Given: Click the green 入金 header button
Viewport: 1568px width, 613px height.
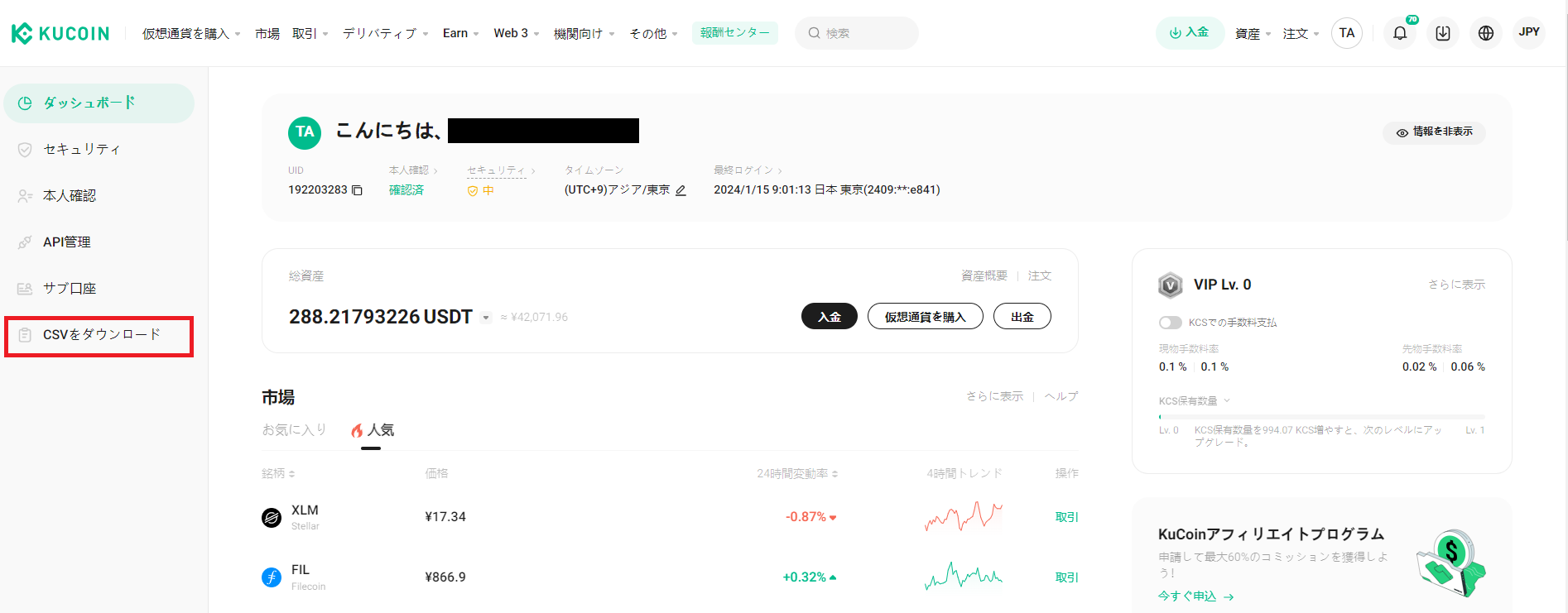Looking at the screenshot, I should 1190,33.
